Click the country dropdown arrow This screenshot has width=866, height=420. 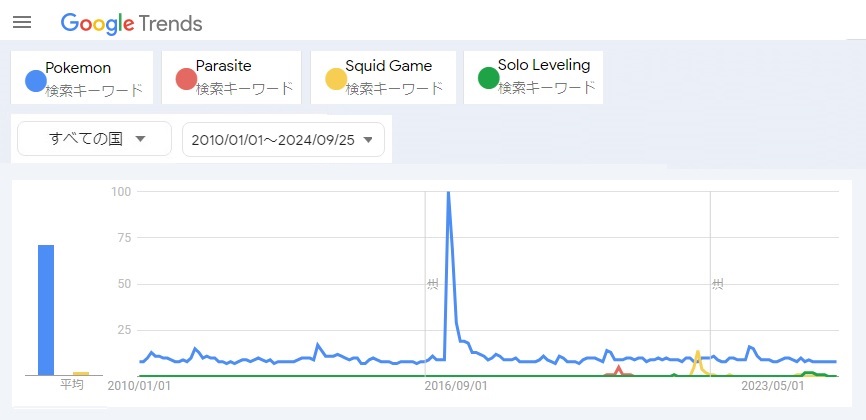click(140, 139)
